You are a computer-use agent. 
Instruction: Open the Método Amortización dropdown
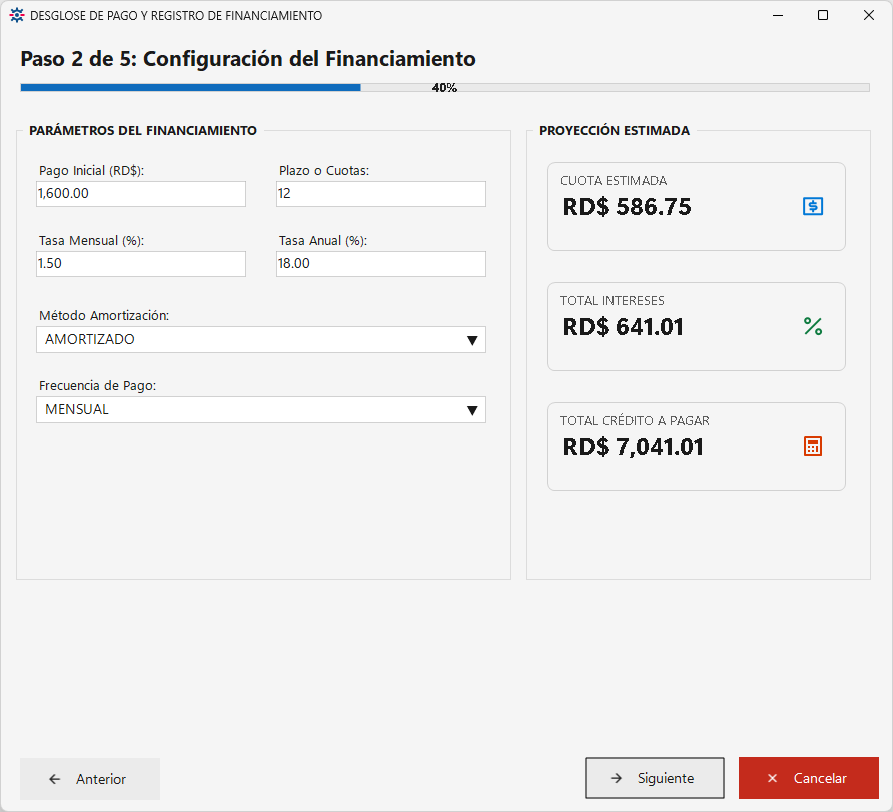pos(261,339)
